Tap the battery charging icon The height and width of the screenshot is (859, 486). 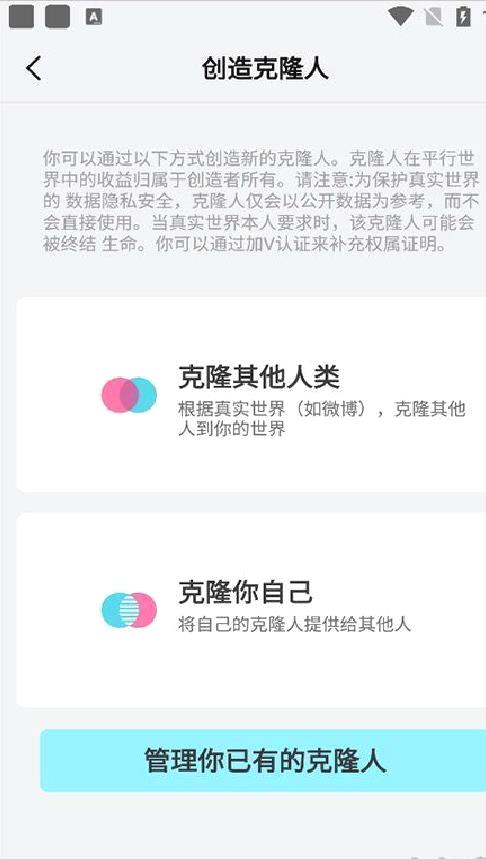pos(463,16)
